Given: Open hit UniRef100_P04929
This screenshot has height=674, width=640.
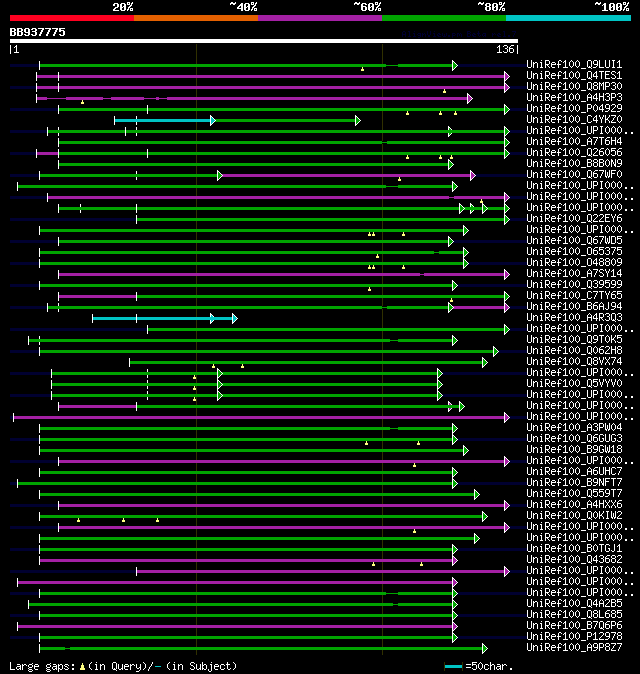Looking at the screenshot, I should 574,108.
